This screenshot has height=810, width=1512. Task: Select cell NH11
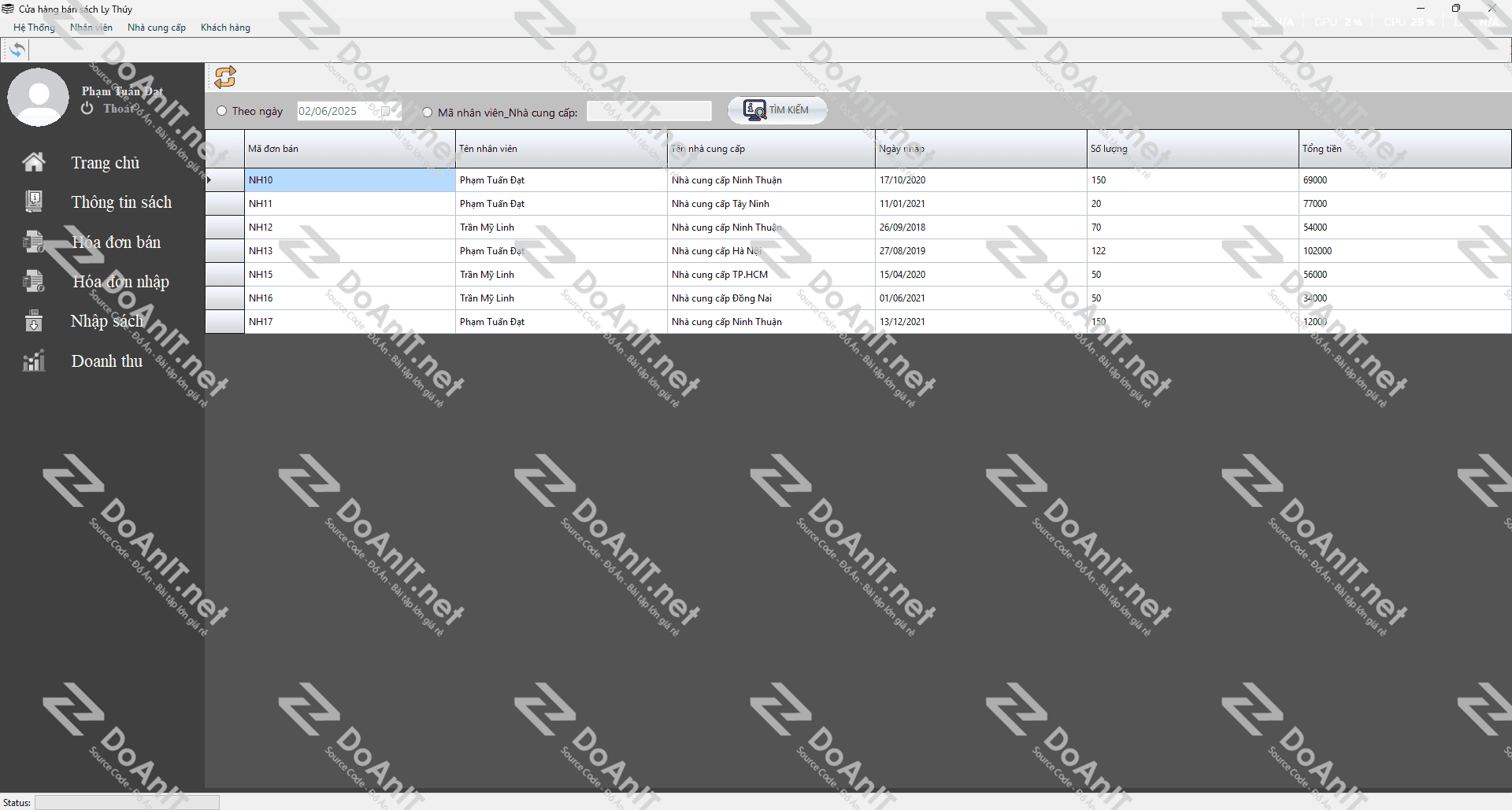click(350, 204)
